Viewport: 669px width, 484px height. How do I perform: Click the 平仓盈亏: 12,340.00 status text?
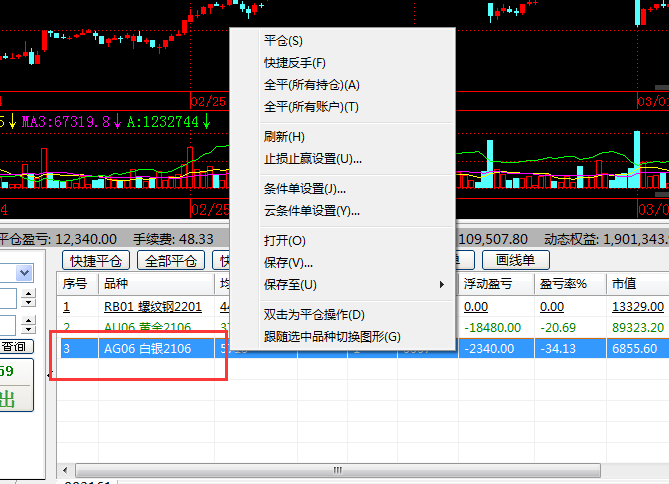[58, 239]
